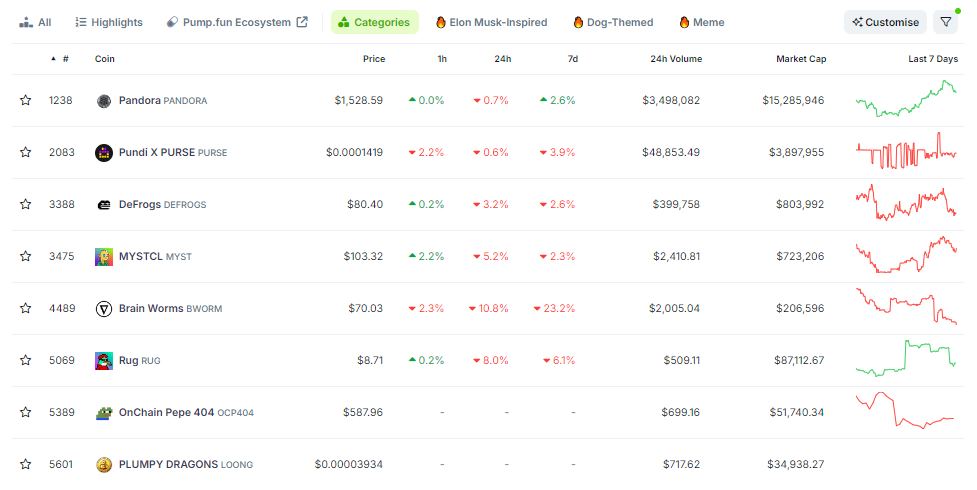977x490 pixels.
Task: Click the Pundi X PURSE coin icon
Action: [103, 152]
